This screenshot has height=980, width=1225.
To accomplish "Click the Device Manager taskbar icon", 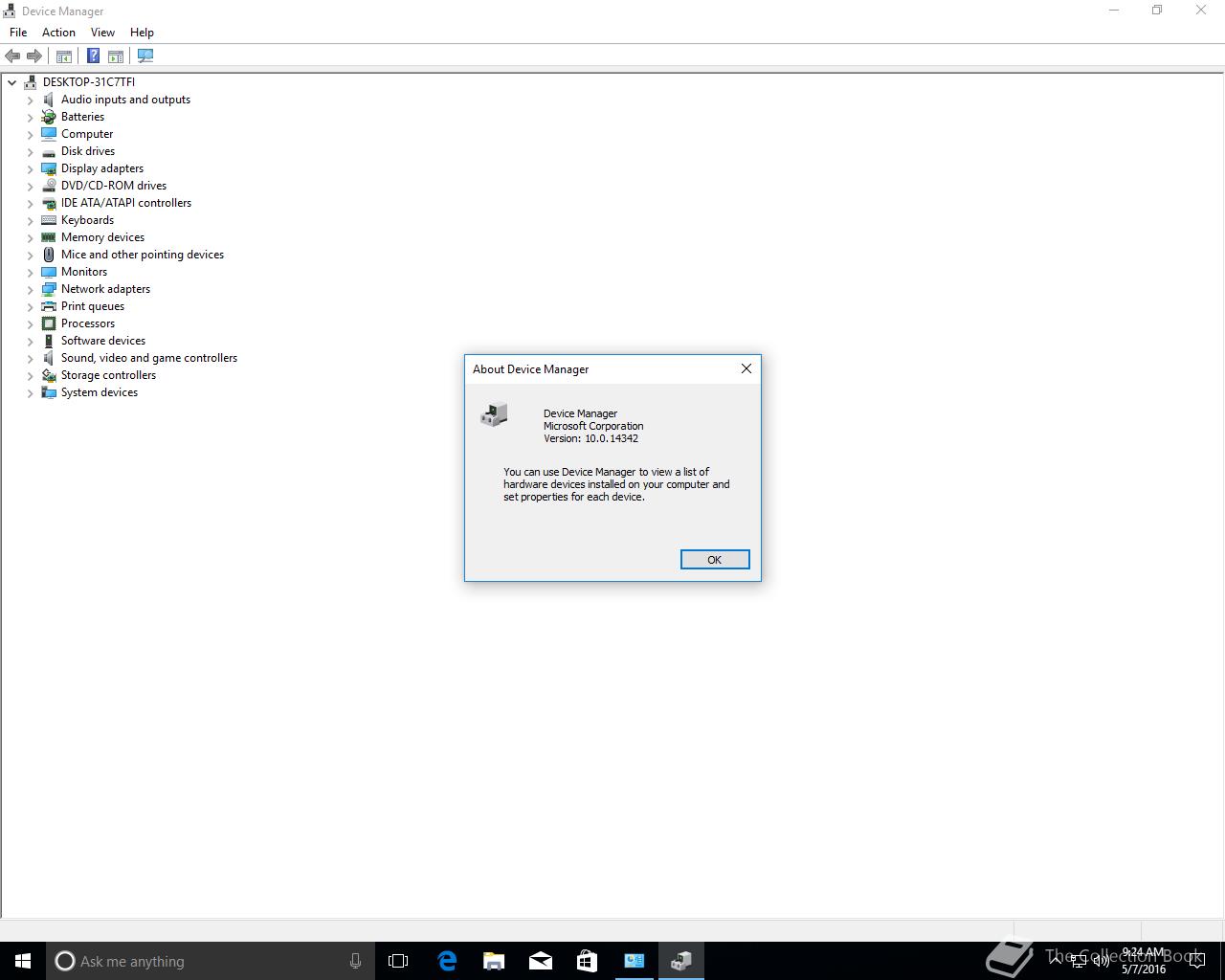I will 681,961.
